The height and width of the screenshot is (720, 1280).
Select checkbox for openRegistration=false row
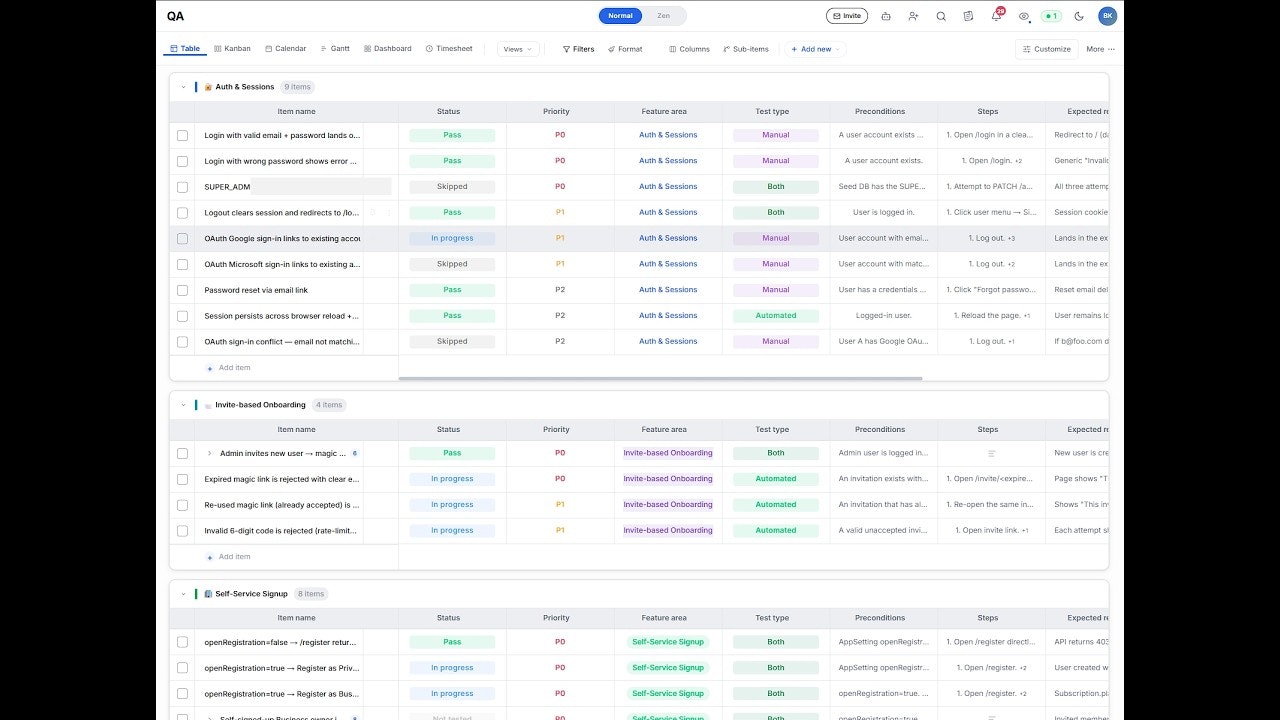pos(182,642)
